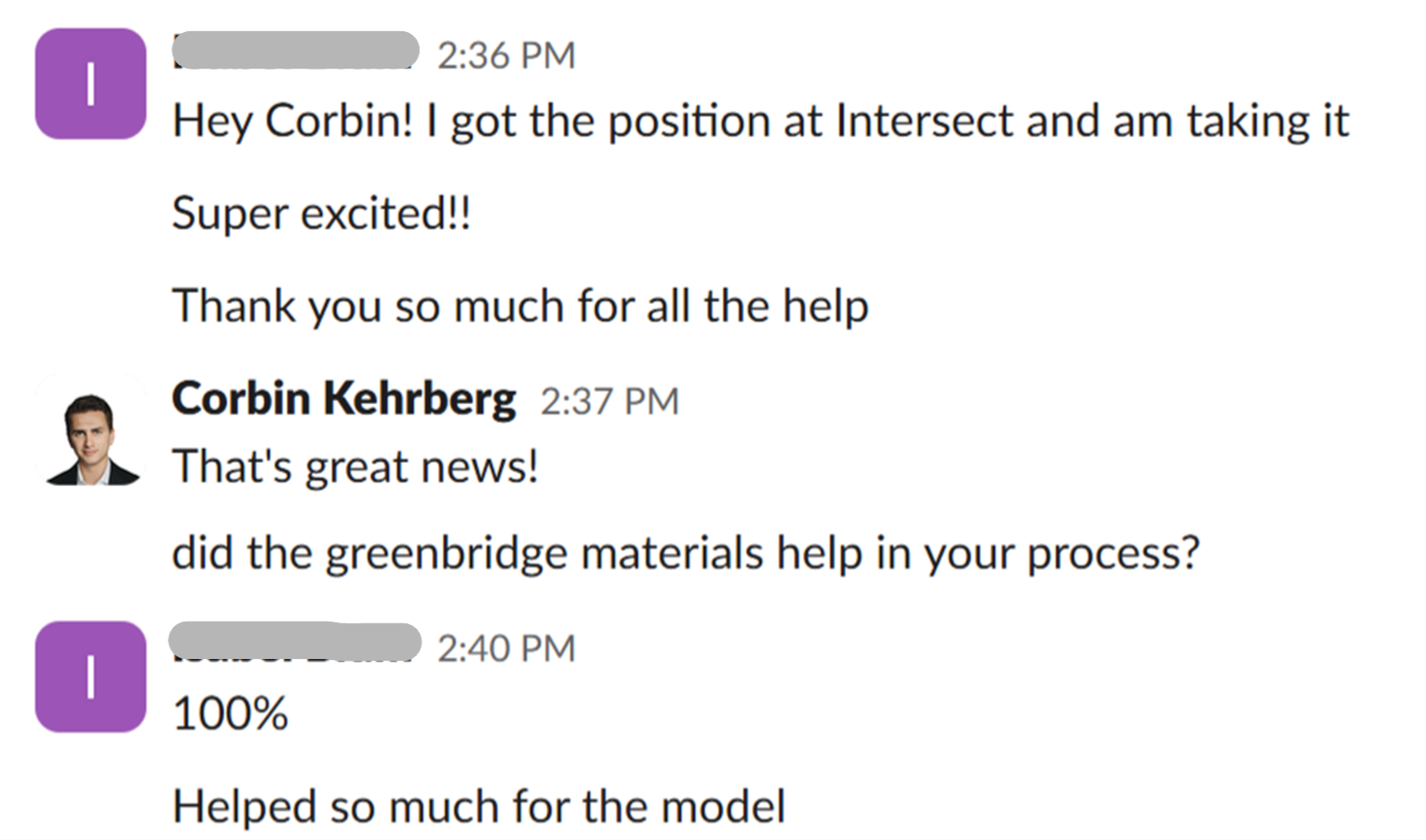
Task: Click the redacted sender name at 2:36 PM
Action: [295, 51]
